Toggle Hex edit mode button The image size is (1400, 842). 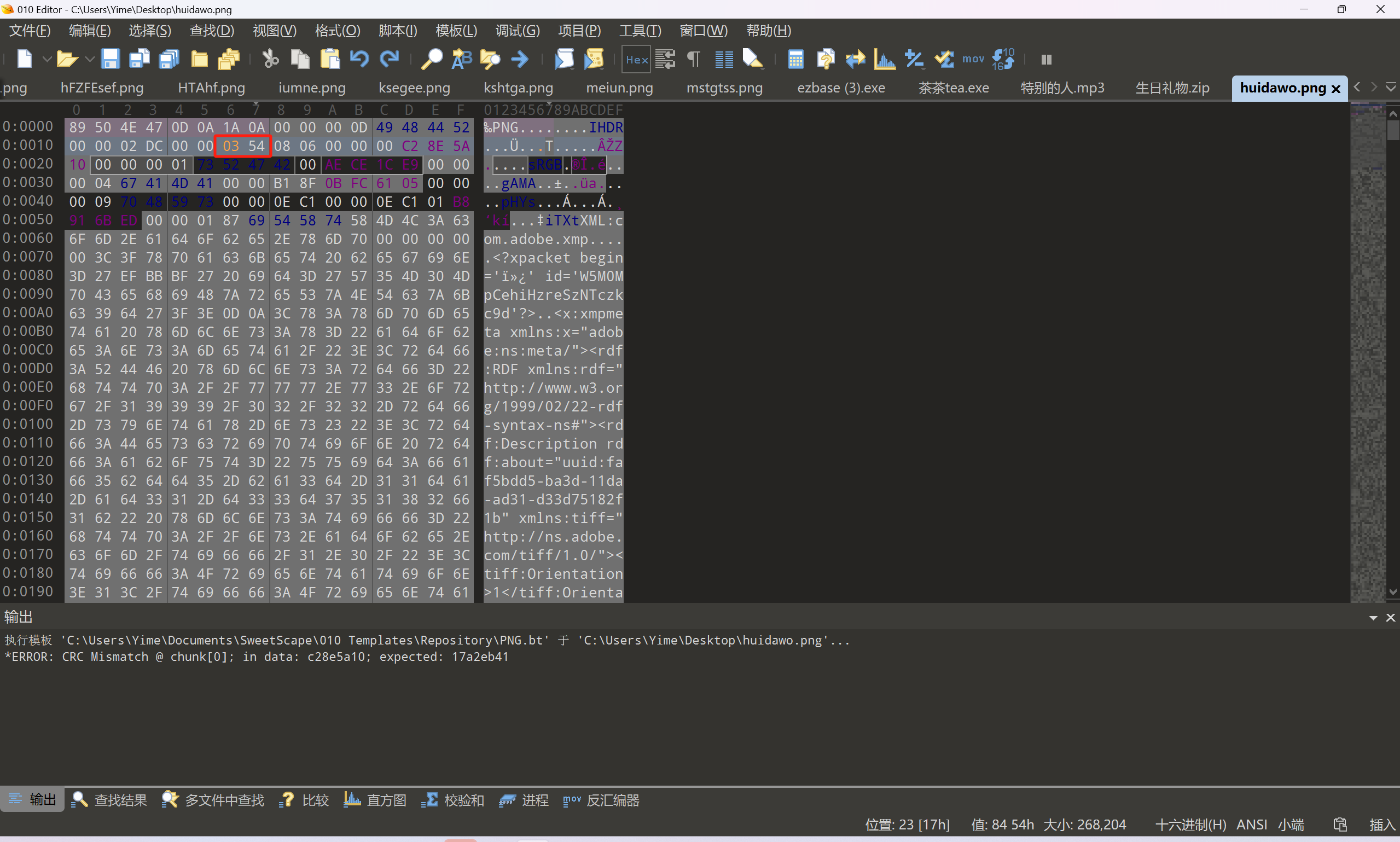(636, 59)
